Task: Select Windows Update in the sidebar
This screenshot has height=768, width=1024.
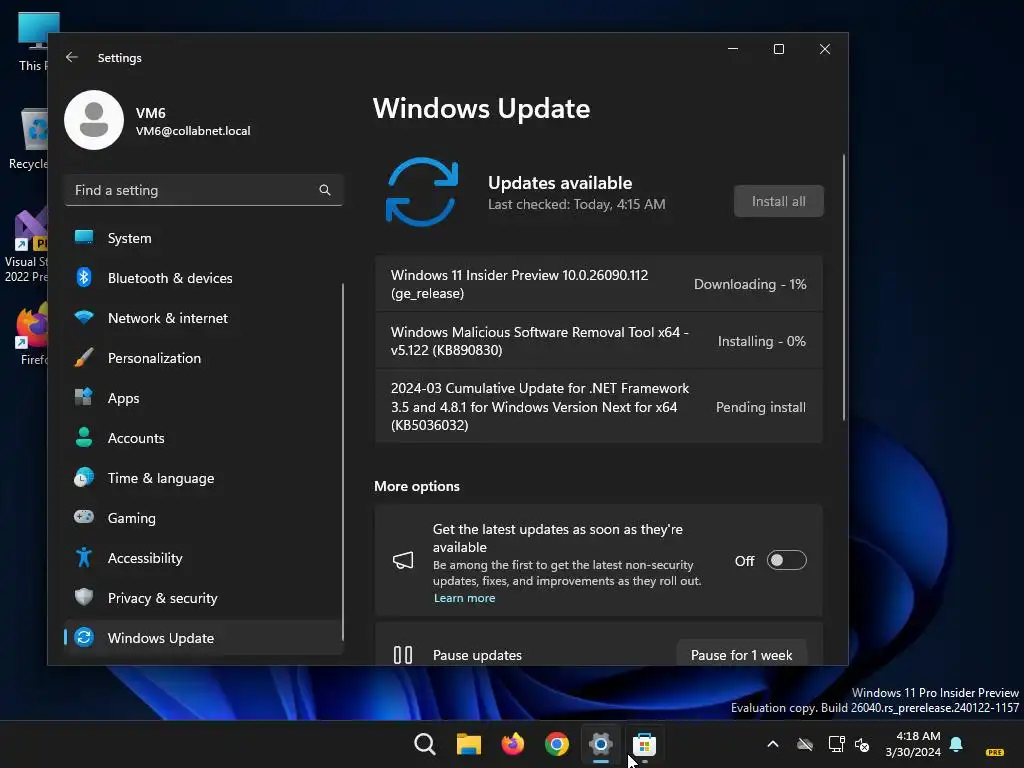Action: (x=204, y=637)
